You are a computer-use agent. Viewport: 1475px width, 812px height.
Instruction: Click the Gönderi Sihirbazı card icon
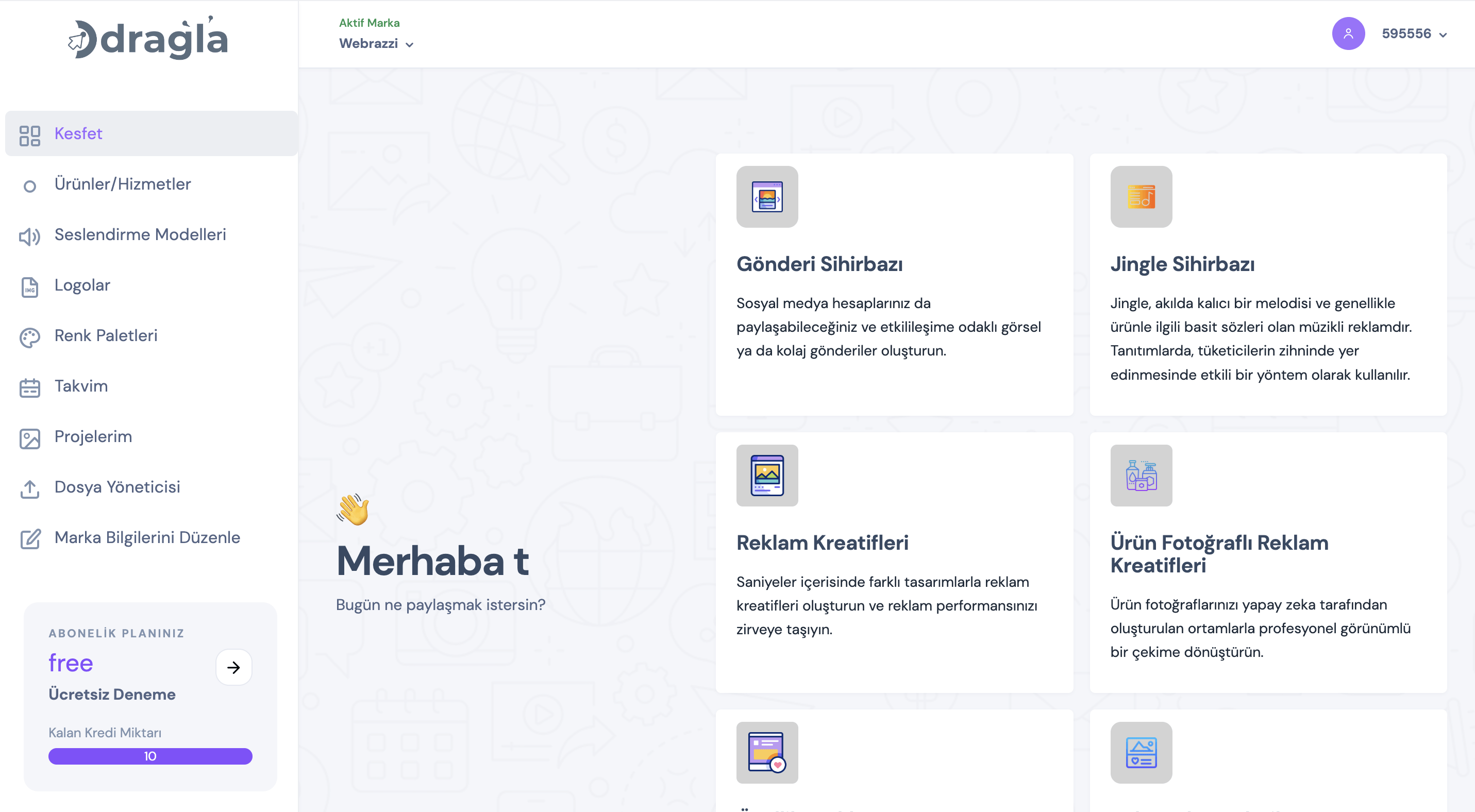point(767,197)
